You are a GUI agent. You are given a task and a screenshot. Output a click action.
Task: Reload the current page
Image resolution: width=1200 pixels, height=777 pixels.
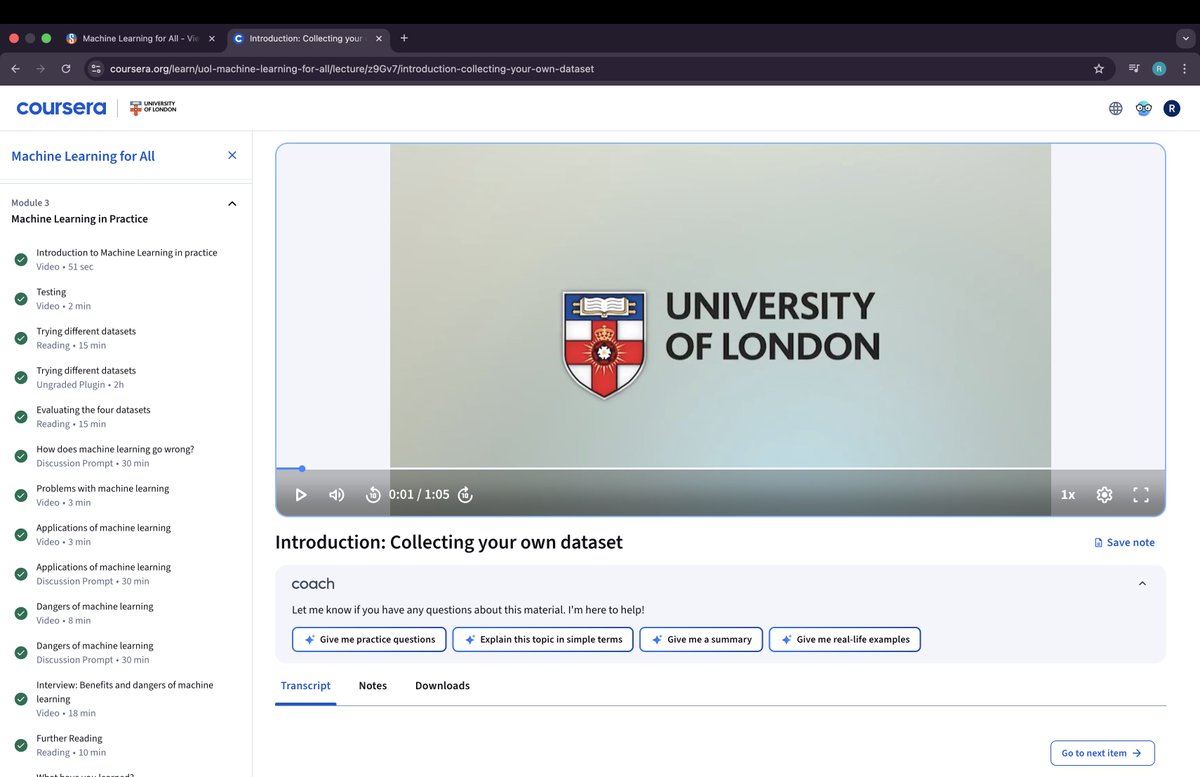coord(66,69)
